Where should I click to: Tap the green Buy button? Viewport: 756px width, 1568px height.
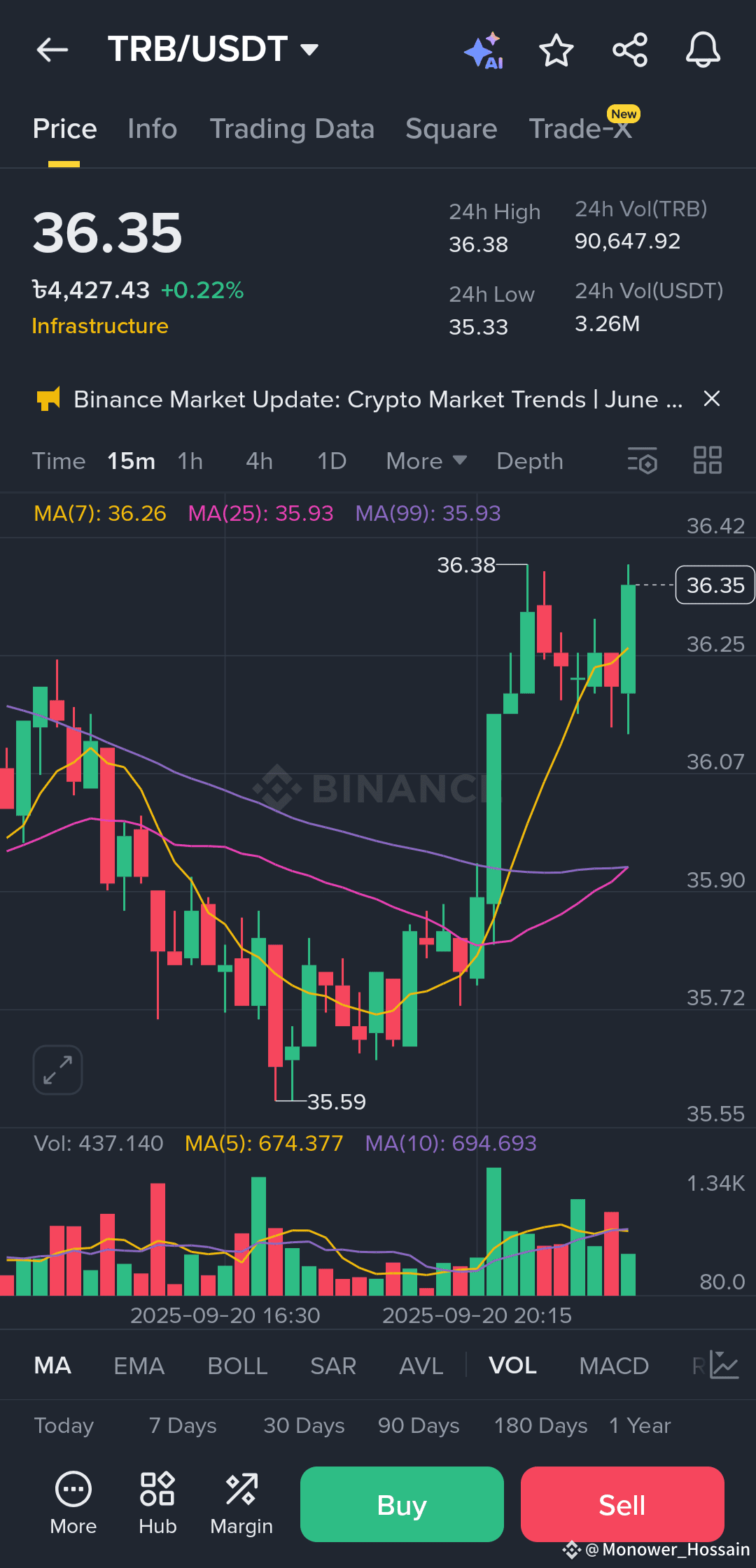point(402,1504)
